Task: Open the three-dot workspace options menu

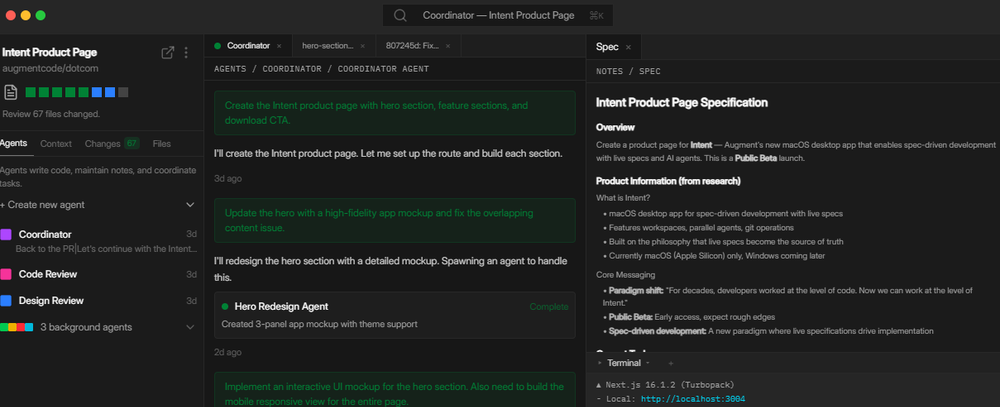Action: click(x=186, y=53)
